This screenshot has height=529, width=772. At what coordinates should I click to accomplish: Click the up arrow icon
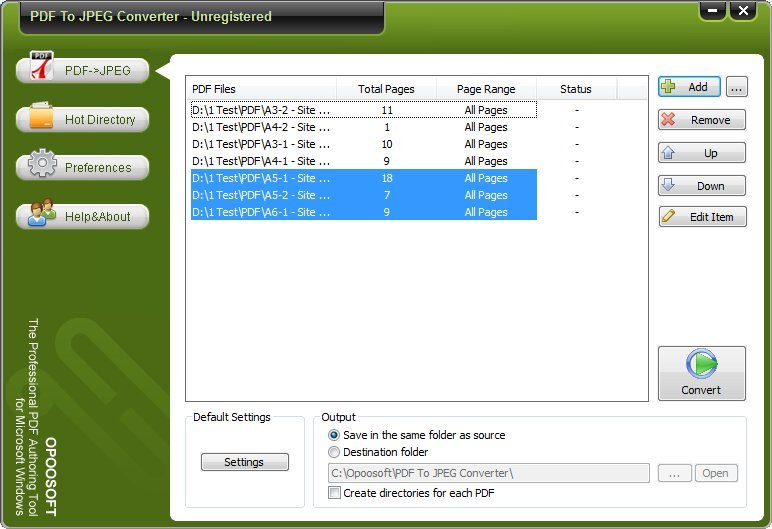[669, 152]
